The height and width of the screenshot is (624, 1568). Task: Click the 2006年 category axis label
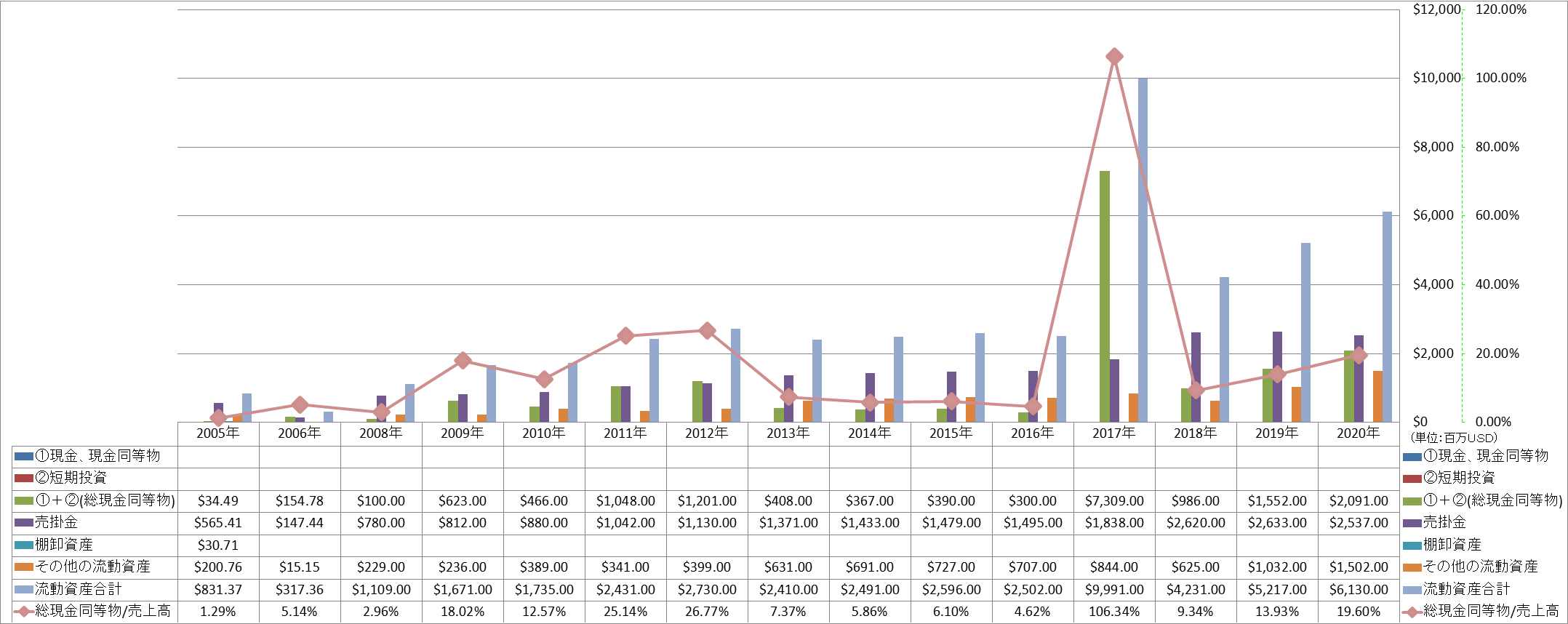(300, 433)
